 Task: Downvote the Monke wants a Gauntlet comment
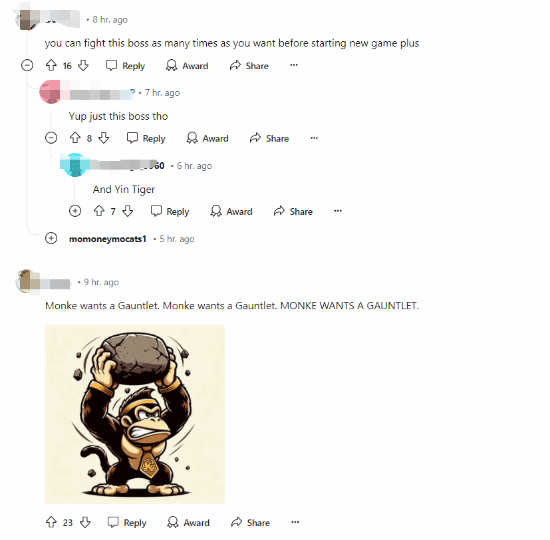click(x=85, y=522)
